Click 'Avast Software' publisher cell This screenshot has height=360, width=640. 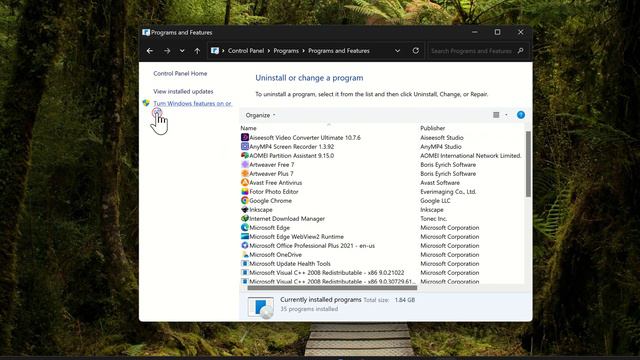click(440, 182)
